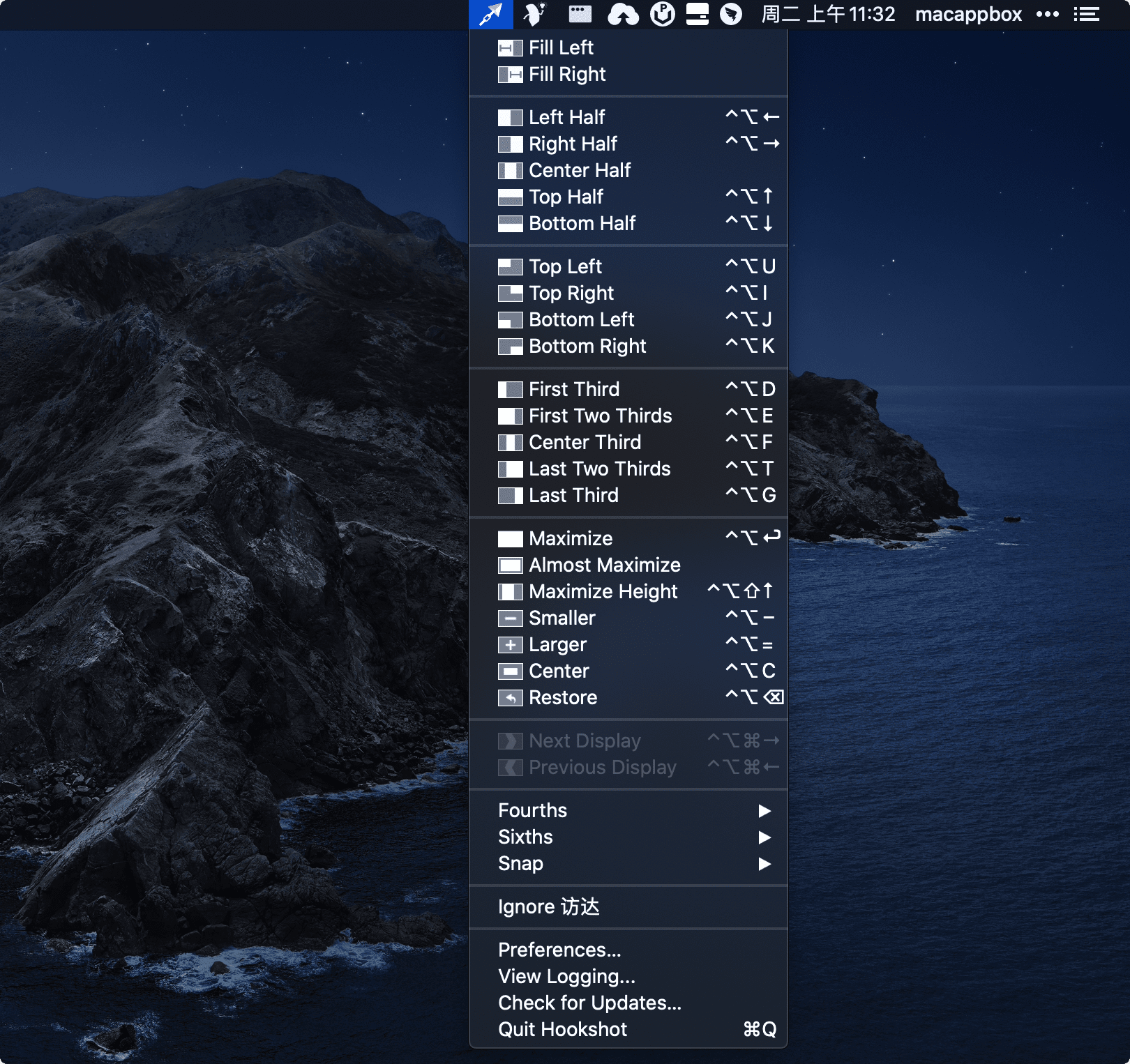Click the Almost Maximize icon
This screenshot has width=1130, height=1064.
pos(510,565)
